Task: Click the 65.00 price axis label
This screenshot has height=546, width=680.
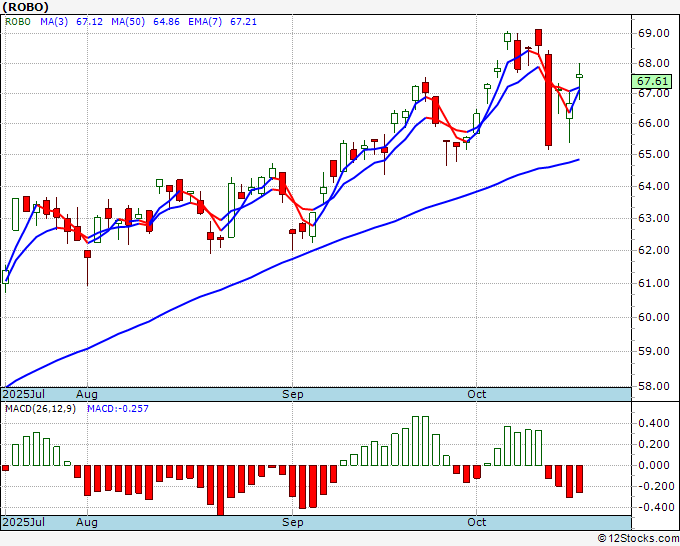Action: [x=653, y=154]
